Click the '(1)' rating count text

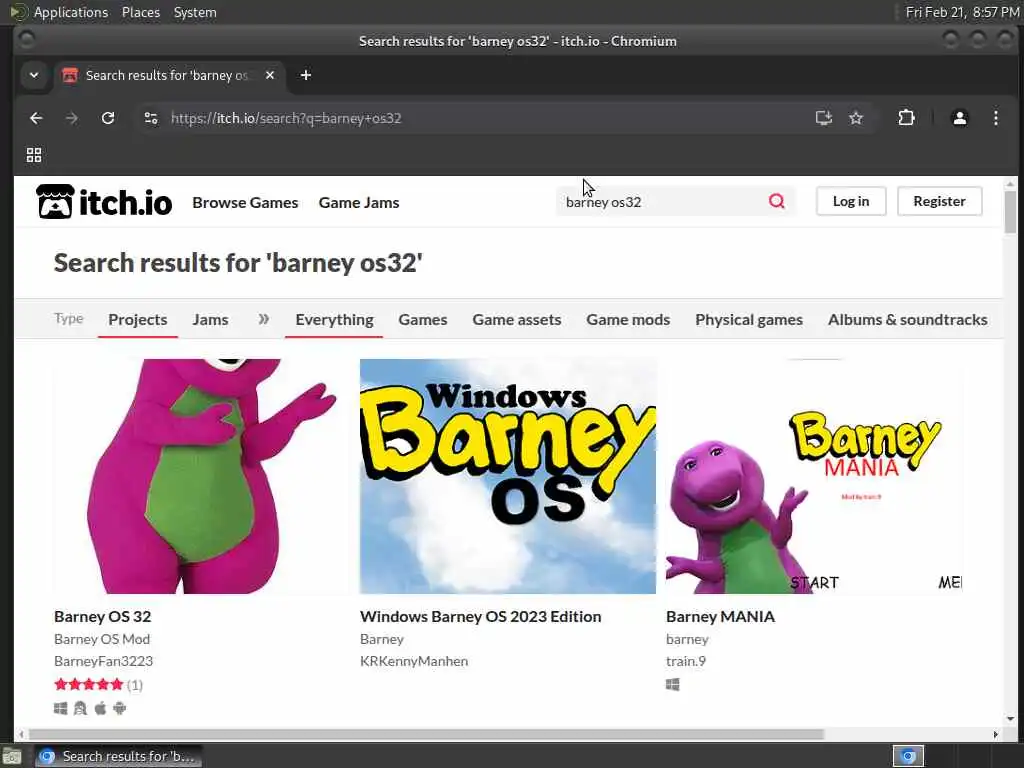pyautogui.click(x=135, y=684)
